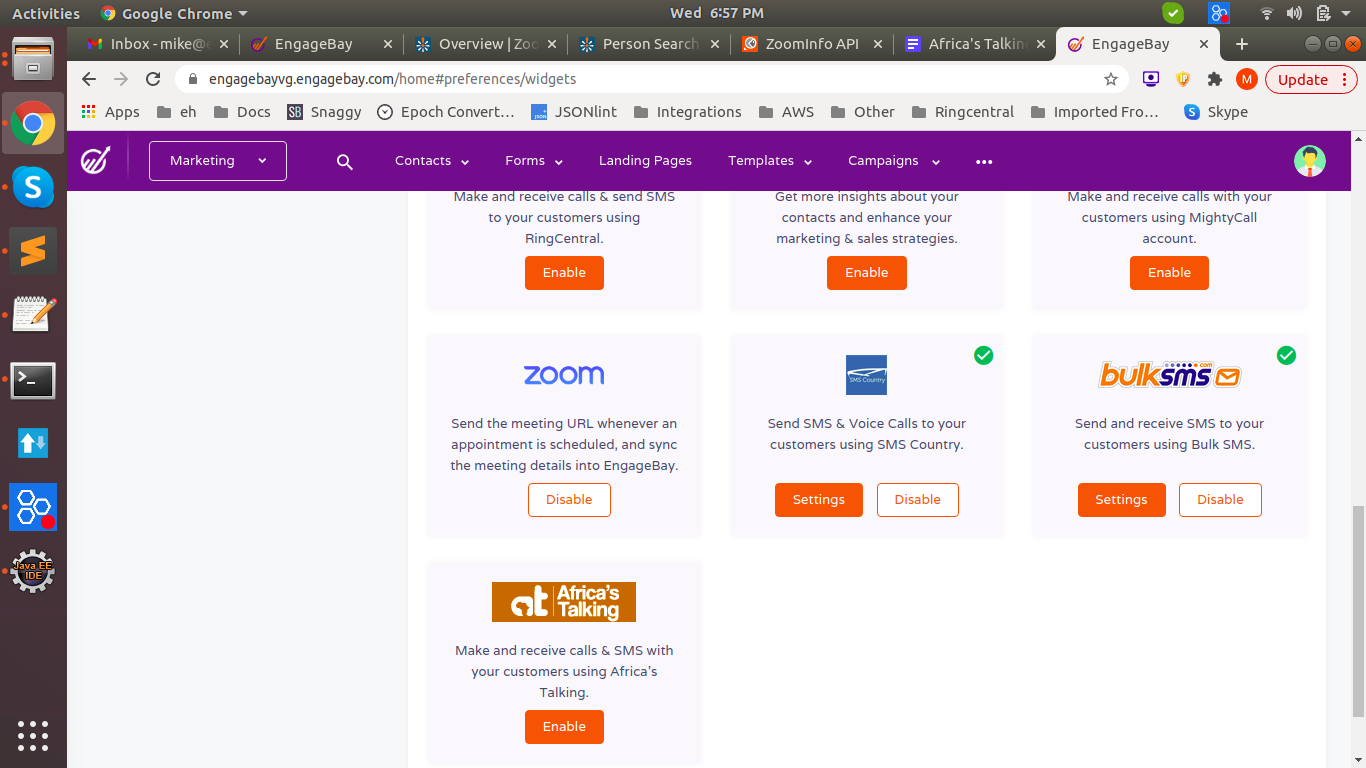Screen dimensions: 1366x768
Task: Open the JSONlint bookmark
Action: pyautogui.click(x=573, y=112)
